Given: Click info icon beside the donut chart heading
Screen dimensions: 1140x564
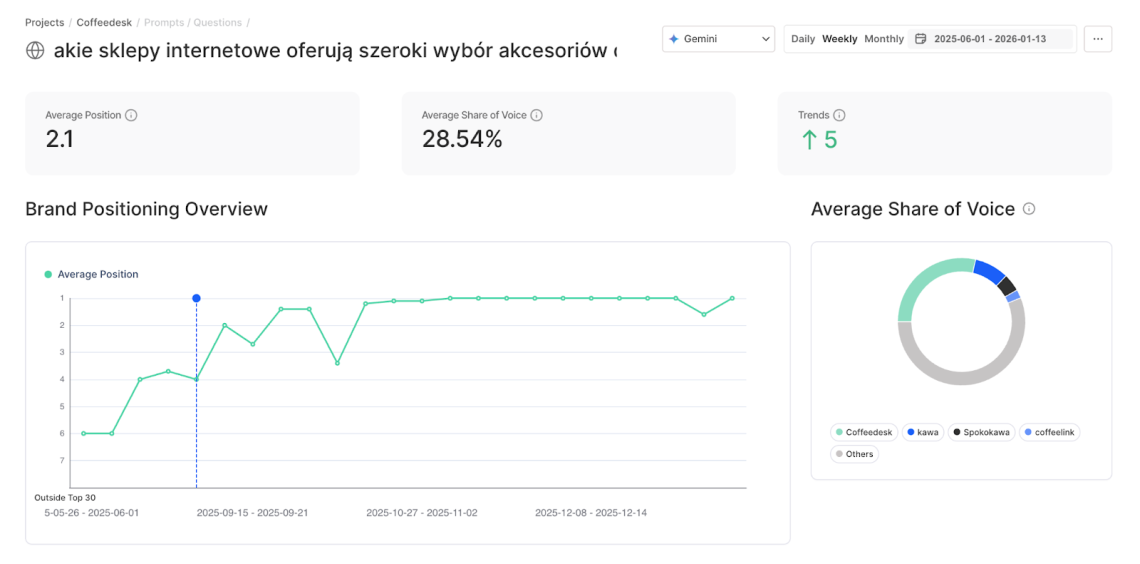Looking at the screenshot, I should point(1029,209).
